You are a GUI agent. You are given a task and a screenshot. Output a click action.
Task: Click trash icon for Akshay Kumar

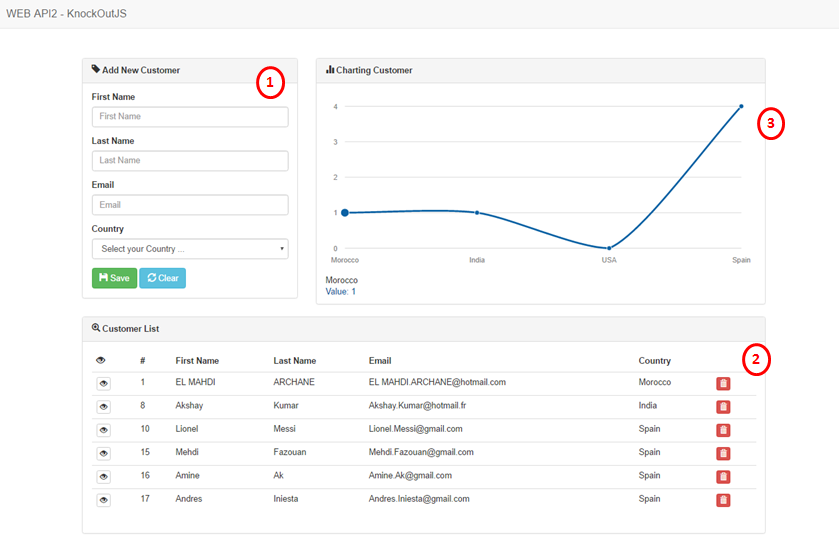point(723,407)
